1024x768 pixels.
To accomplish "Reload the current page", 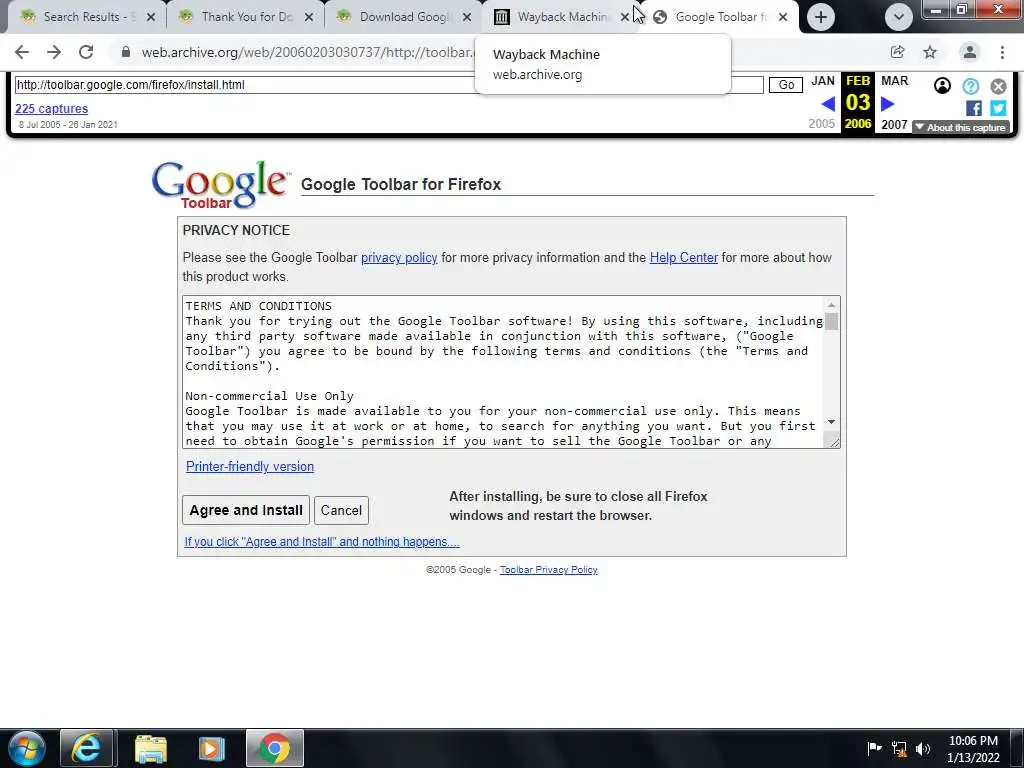I will tap(86, 52).
